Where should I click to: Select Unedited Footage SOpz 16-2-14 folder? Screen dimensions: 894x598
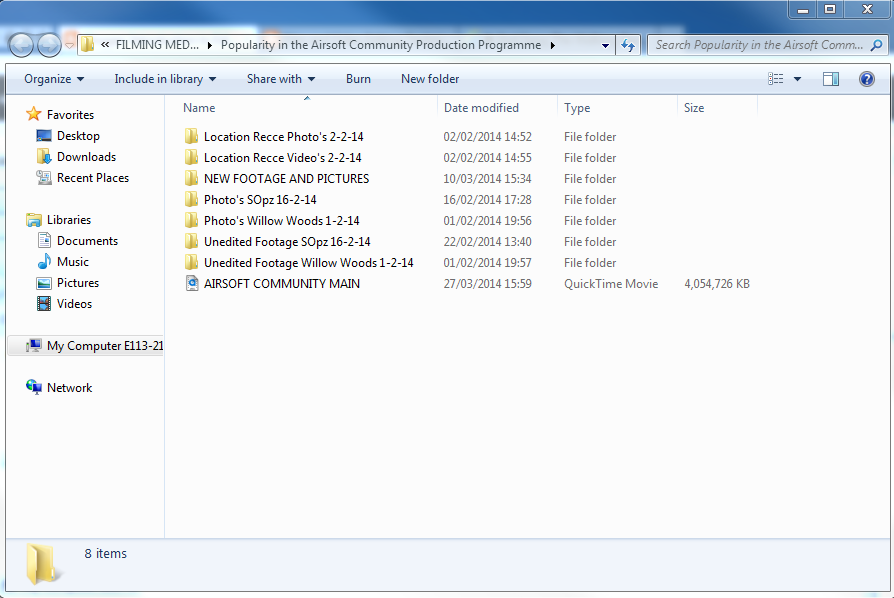[287, 242]
